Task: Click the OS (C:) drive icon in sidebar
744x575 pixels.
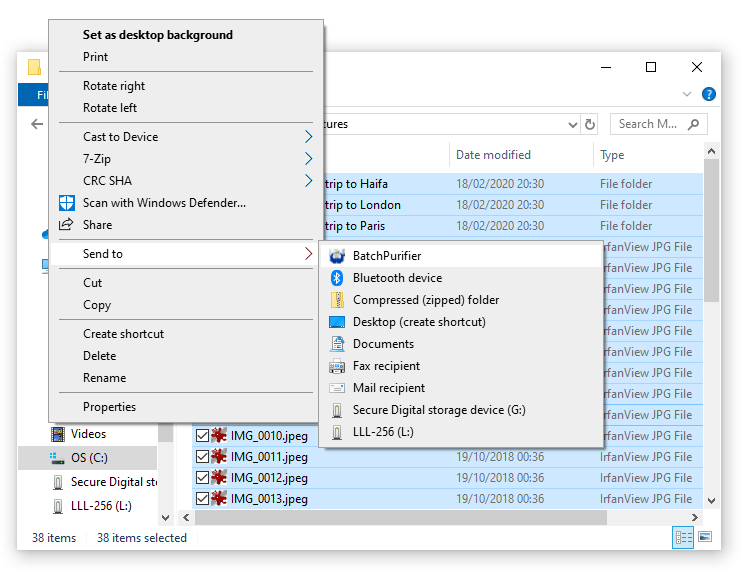Action: [x=57, y=458]
